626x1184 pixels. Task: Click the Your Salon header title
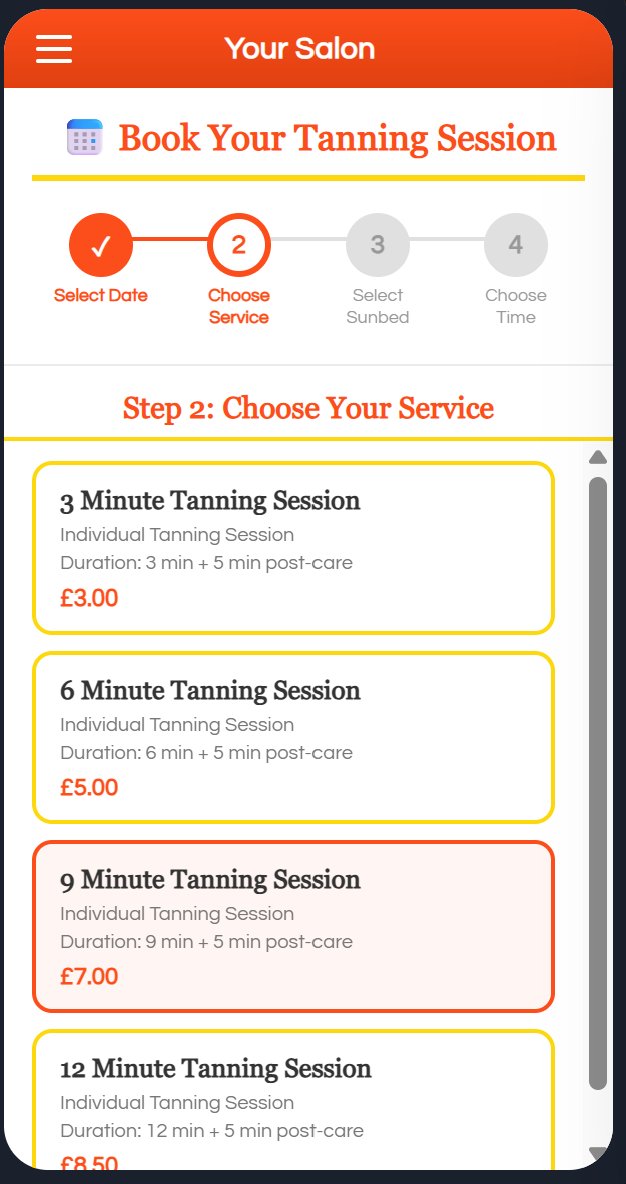click(300, 48)
